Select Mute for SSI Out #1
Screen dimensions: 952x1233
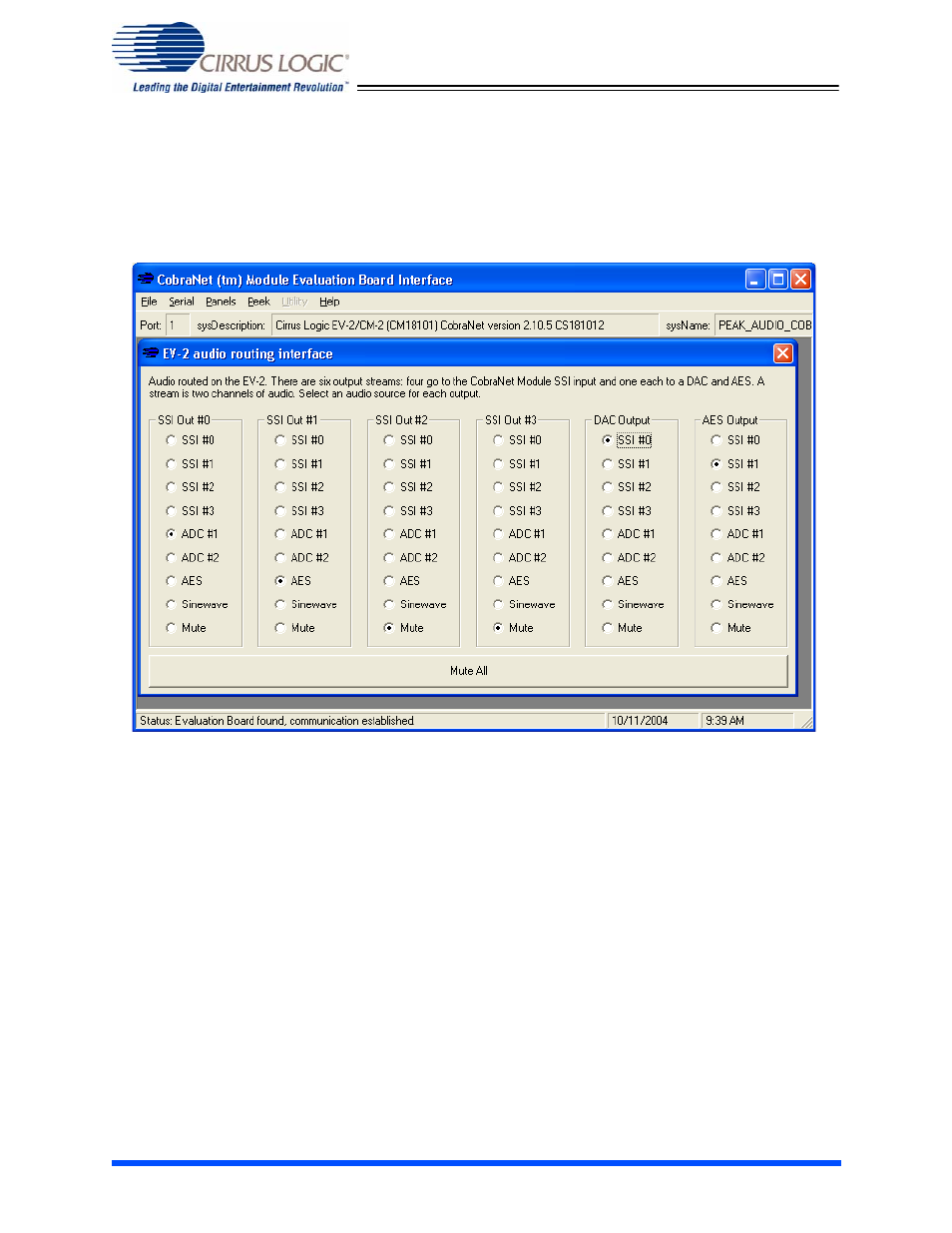295,628
